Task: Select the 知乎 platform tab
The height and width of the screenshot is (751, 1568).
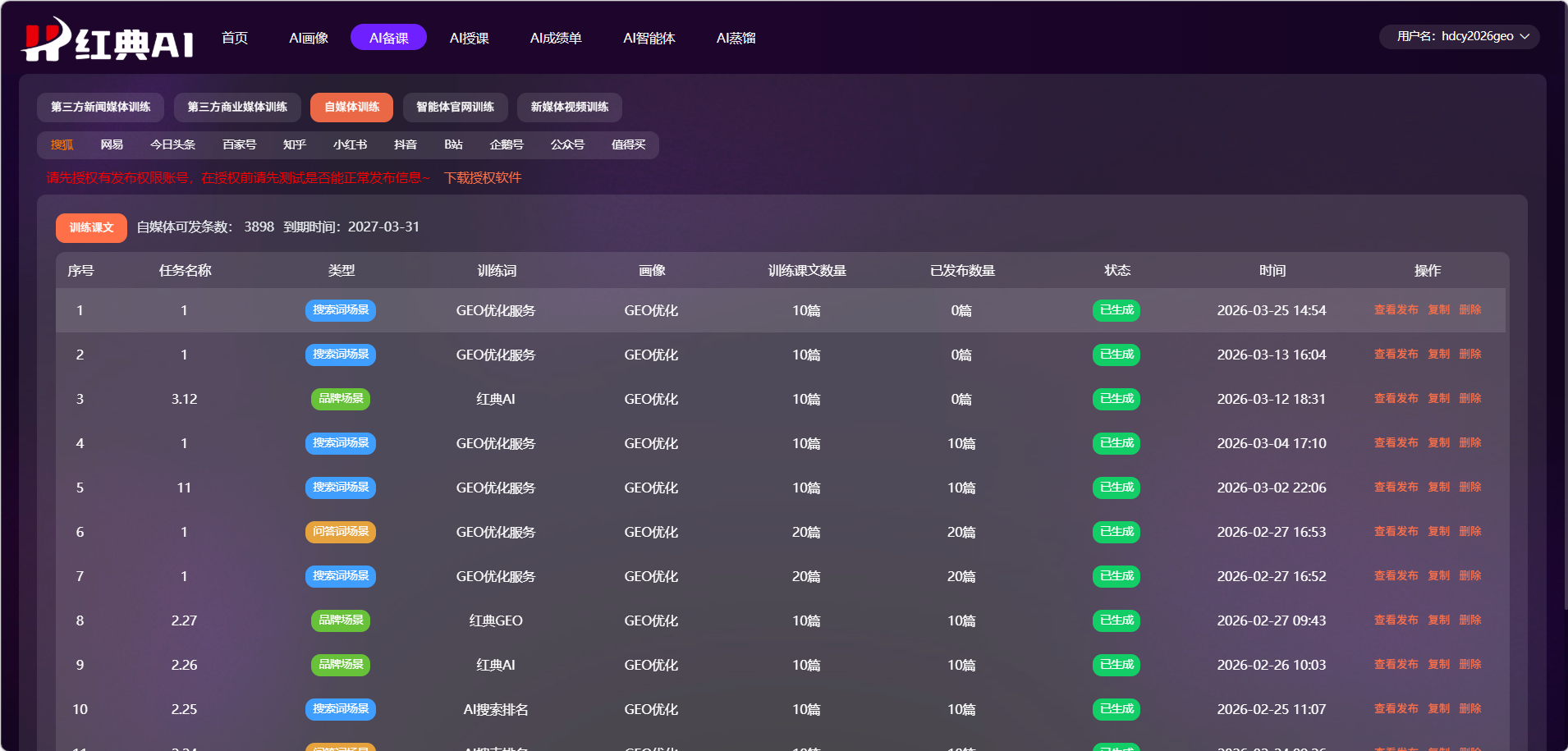Action: (x=294, y=144)
